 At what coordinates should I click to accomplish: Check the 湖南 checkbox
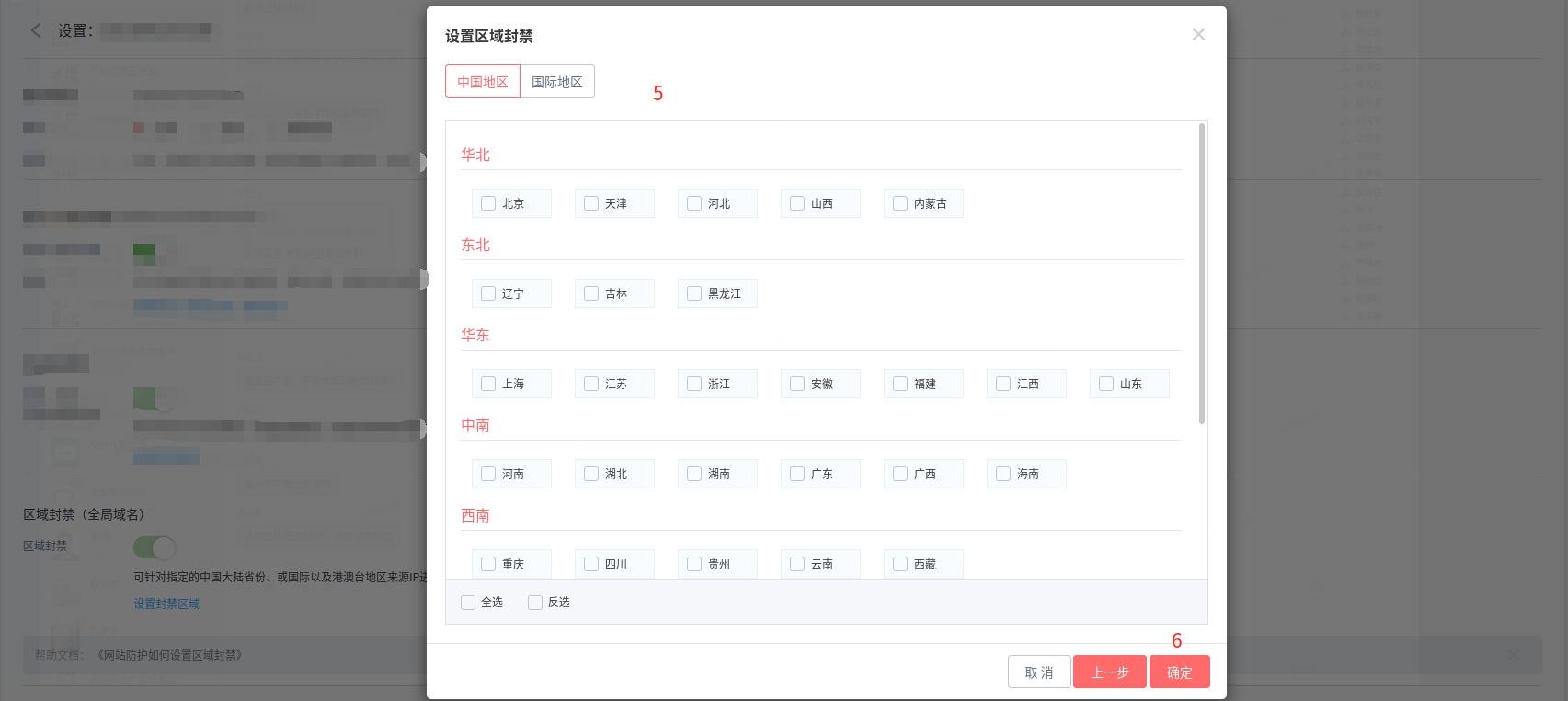pos(694,474)
